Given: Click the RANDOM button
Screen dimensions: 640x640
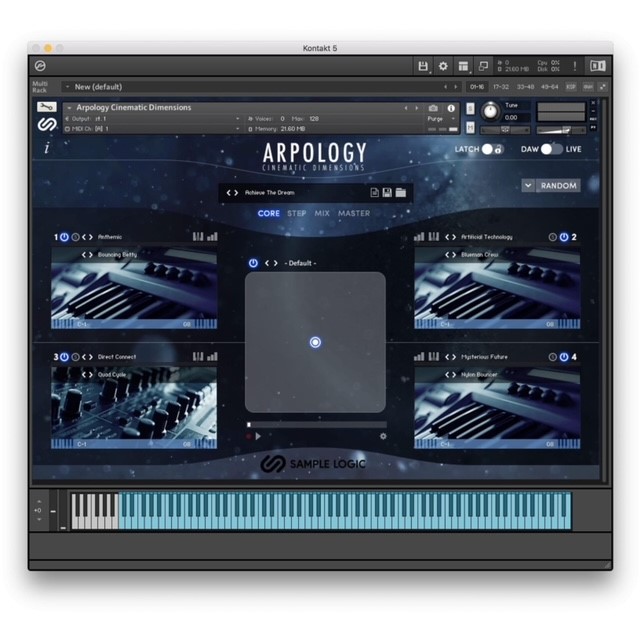Looking at the screenshot, I should coord(558,185).
